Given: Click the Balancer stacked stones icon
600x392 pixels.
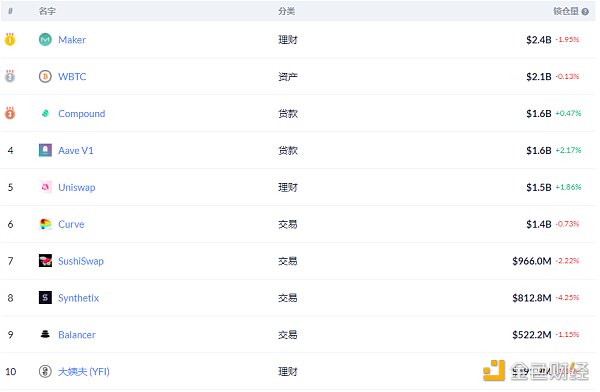Looking at the screenshot, I should point(45,334).
